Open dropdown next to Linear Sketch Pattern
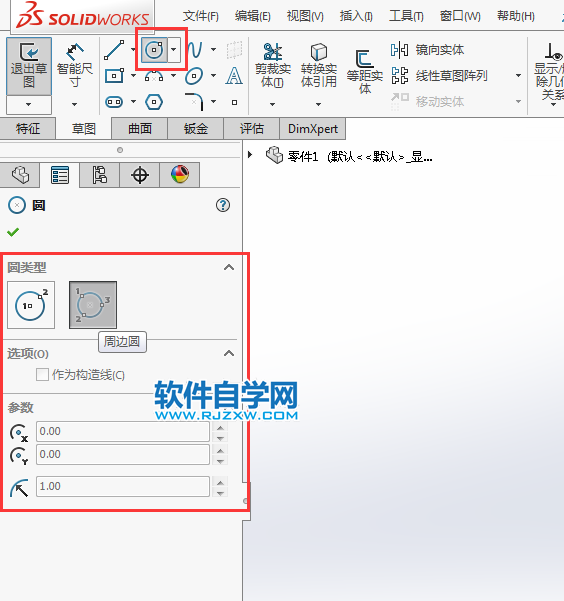564x601 pixels. point(518,76)
